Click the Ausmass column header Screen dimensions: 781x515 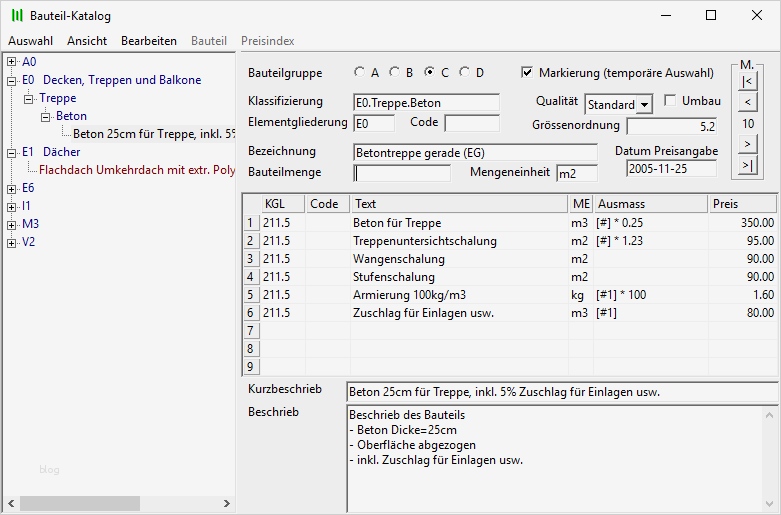pos(651,204)
